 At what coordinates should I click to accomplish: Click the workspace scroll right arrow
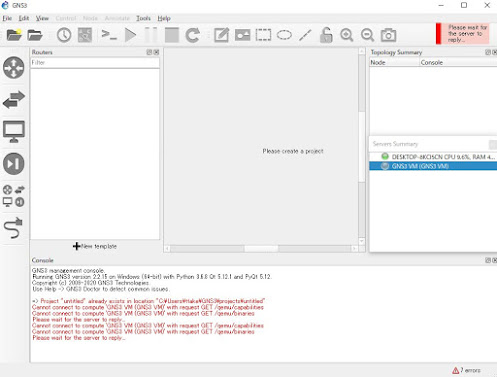[x=354, y=249]
